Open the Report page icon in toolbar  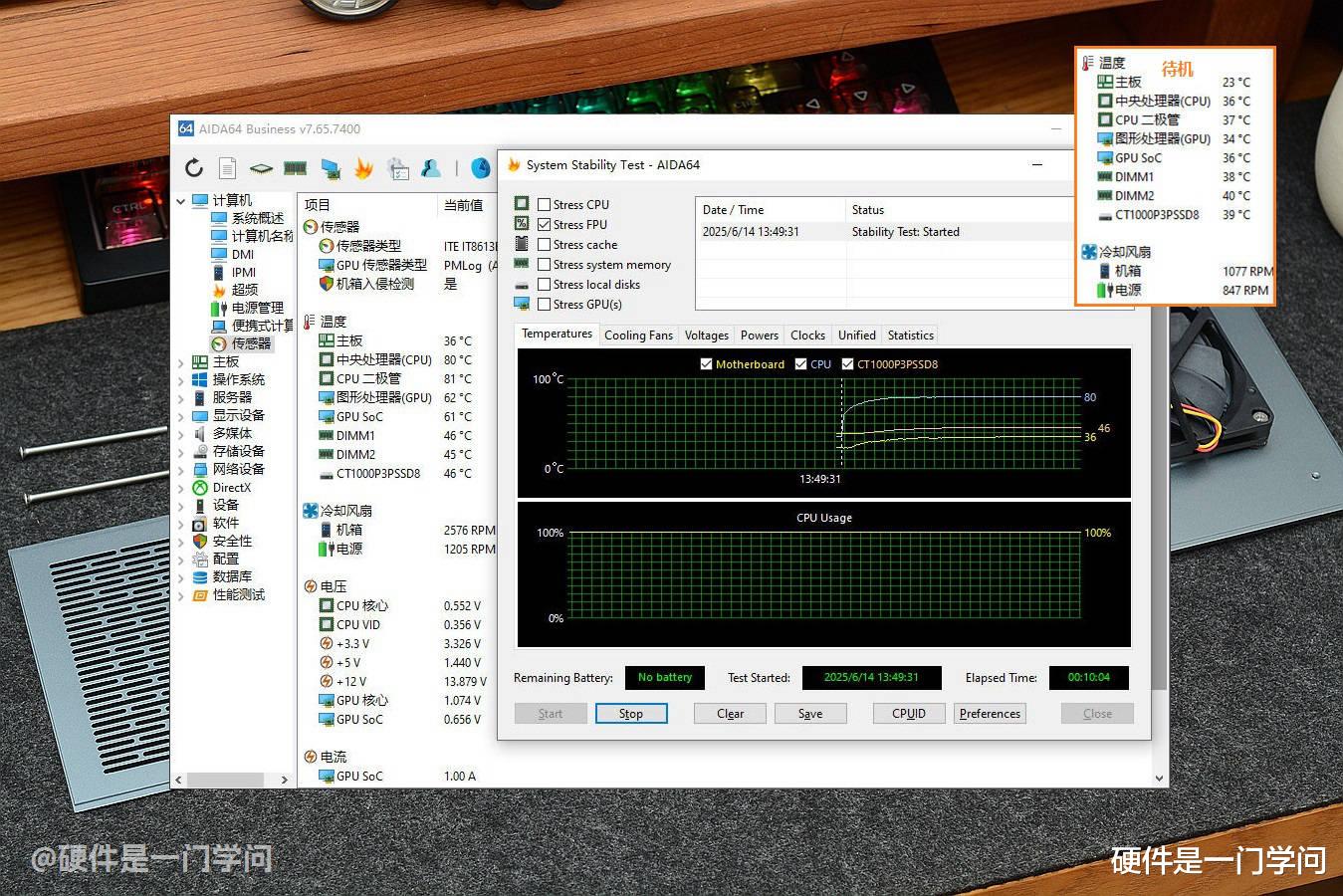(x=228, y=168)
